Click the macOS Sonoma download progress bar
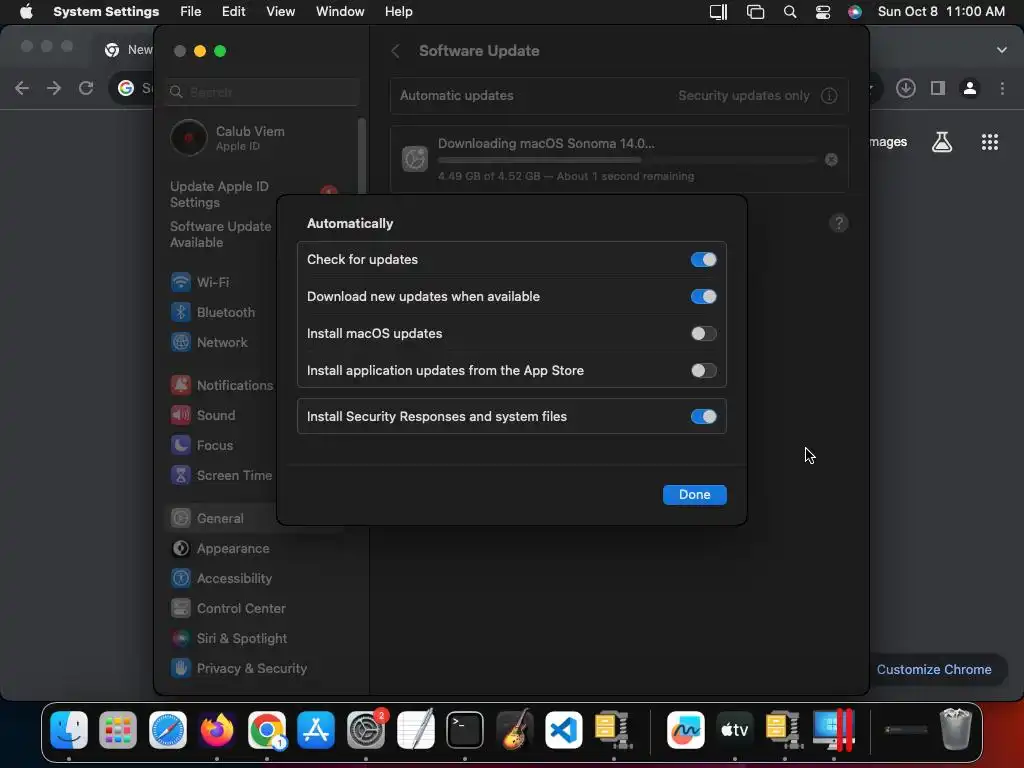 click(627, 160)
